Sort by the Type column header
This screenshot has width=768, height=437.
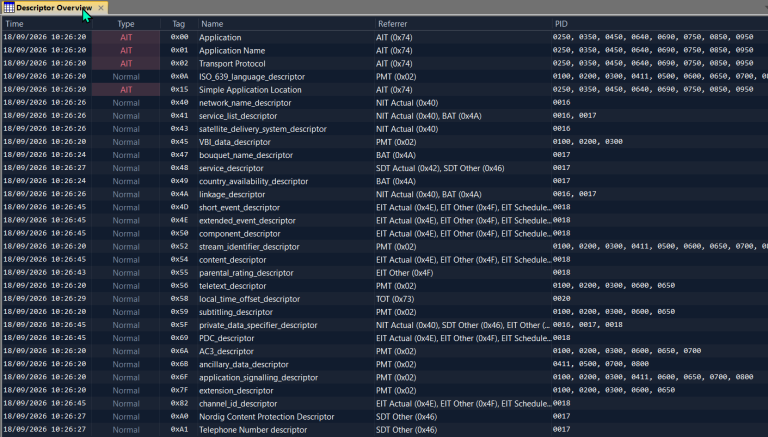tap(126, 24)
